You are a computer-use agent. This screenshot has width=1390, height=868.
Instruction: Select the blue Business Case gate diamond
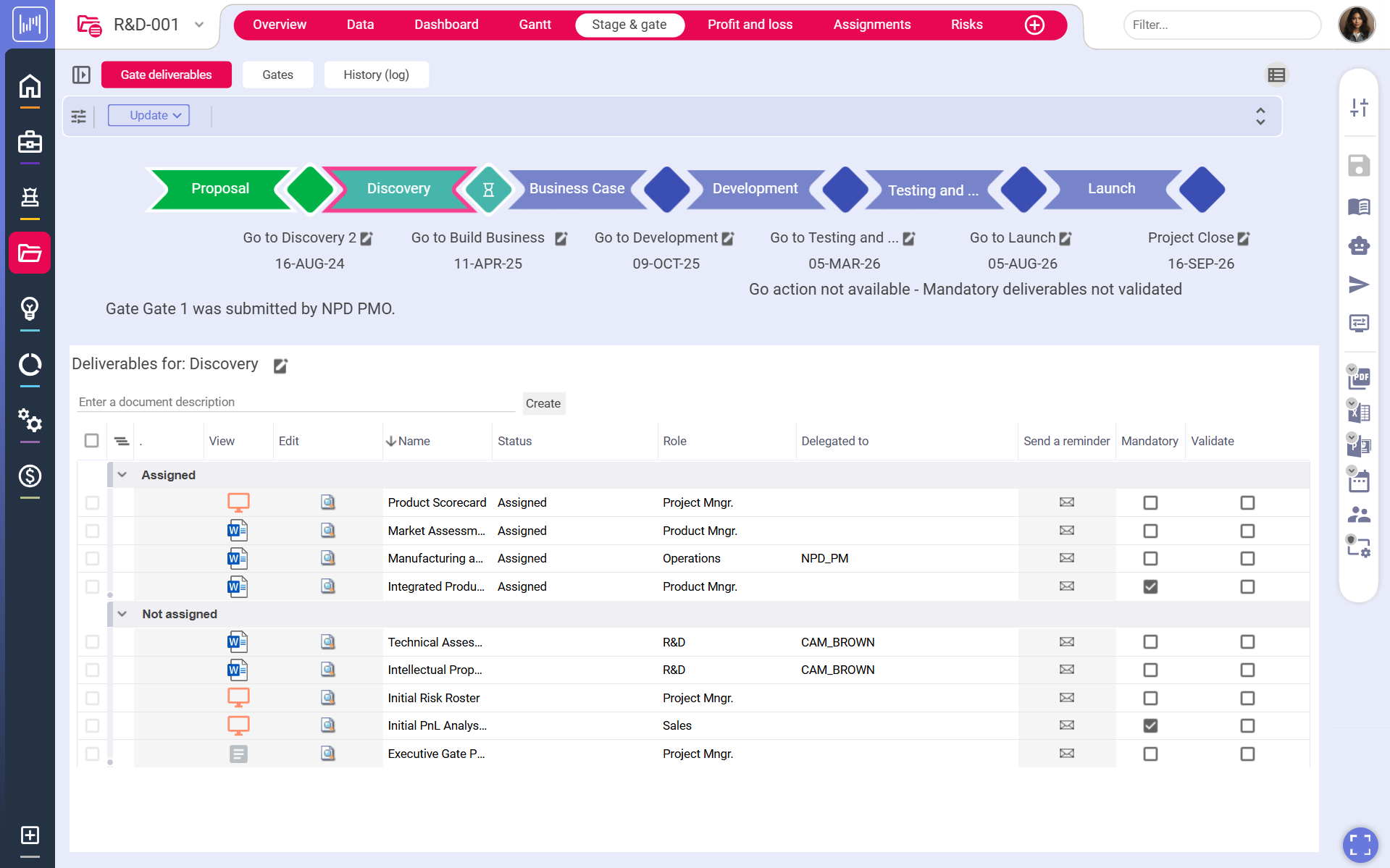[x=666, y=190]
